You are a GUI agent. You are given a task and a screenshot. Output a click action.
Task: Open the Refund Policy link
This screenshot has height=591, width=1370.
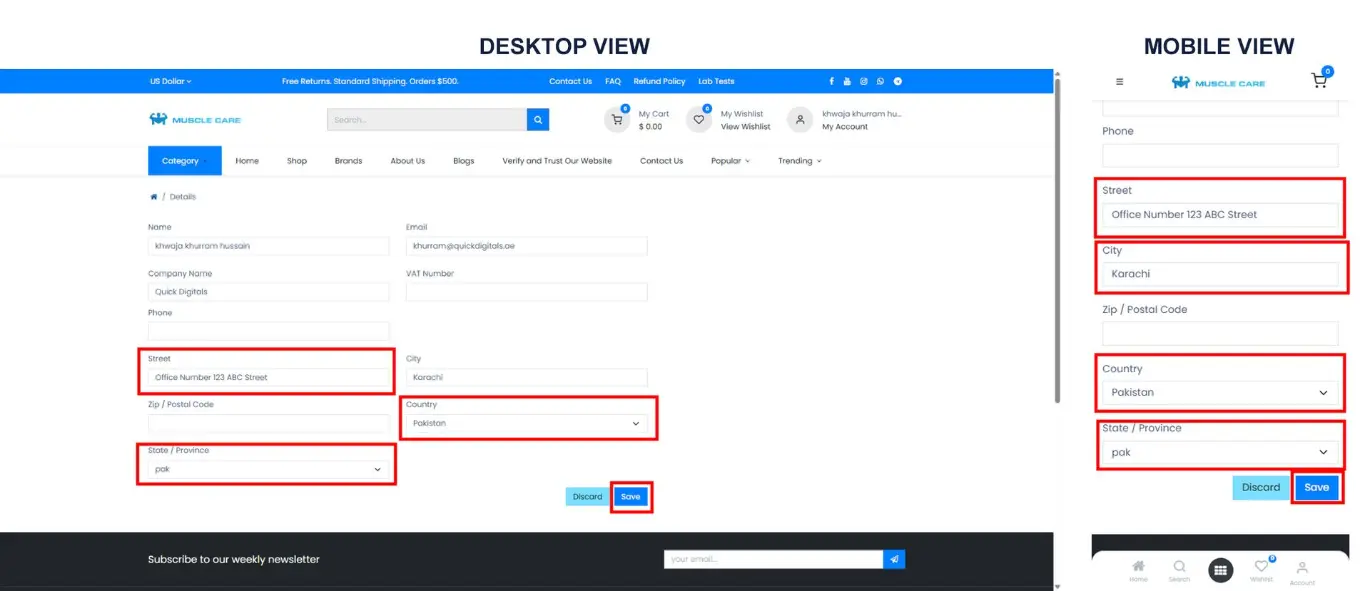click(659, 81)
